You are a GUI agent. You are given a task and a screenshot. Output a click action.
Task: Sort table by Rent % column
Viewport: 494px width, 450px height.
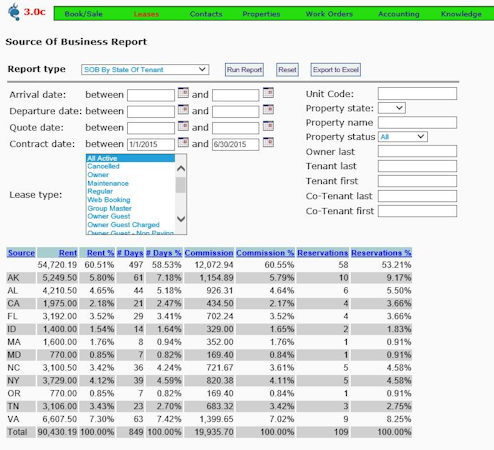tap(100, 253)
